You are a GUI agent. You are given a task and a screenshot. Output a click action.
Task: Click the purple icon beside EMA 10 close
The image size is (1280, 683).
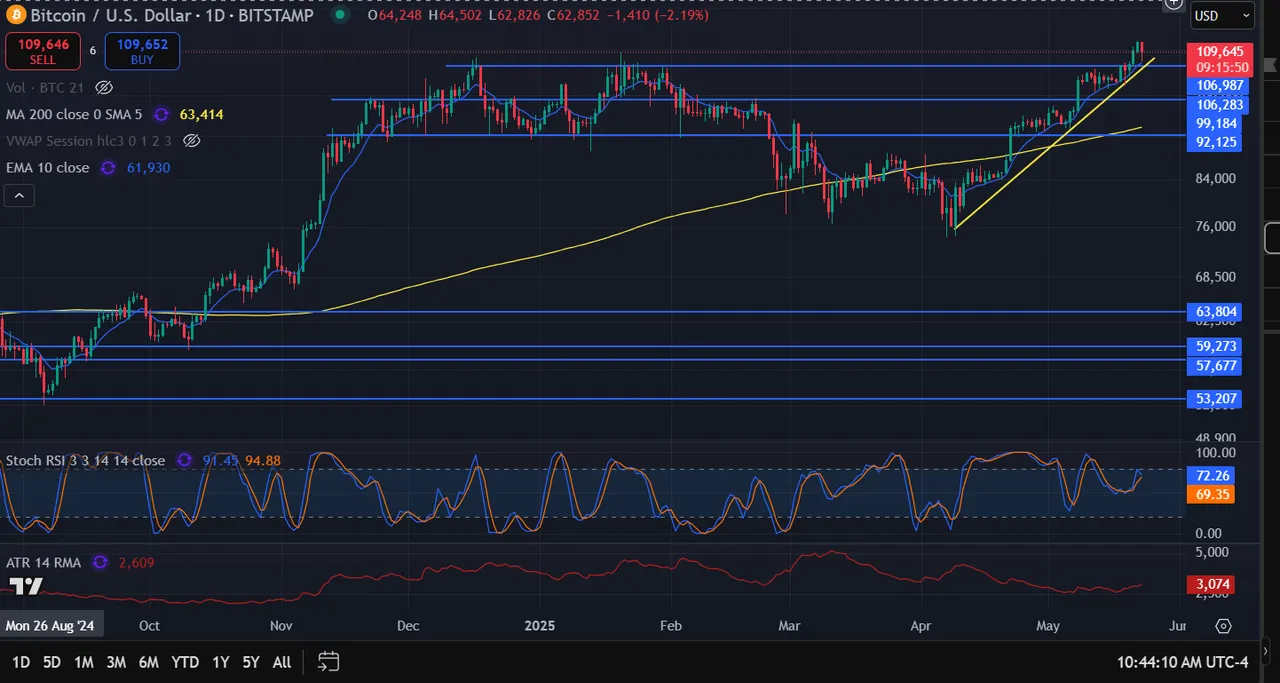[108, 168]
